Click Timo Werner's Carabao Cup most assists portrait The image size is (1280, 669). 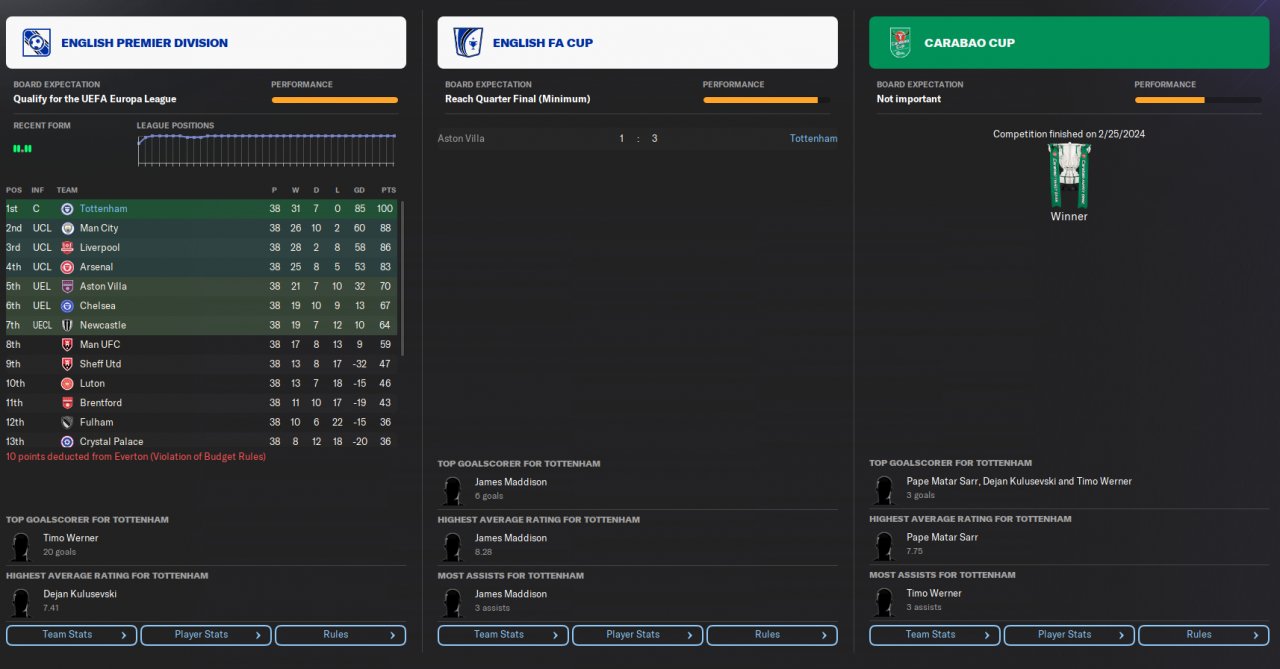[884, 601]
